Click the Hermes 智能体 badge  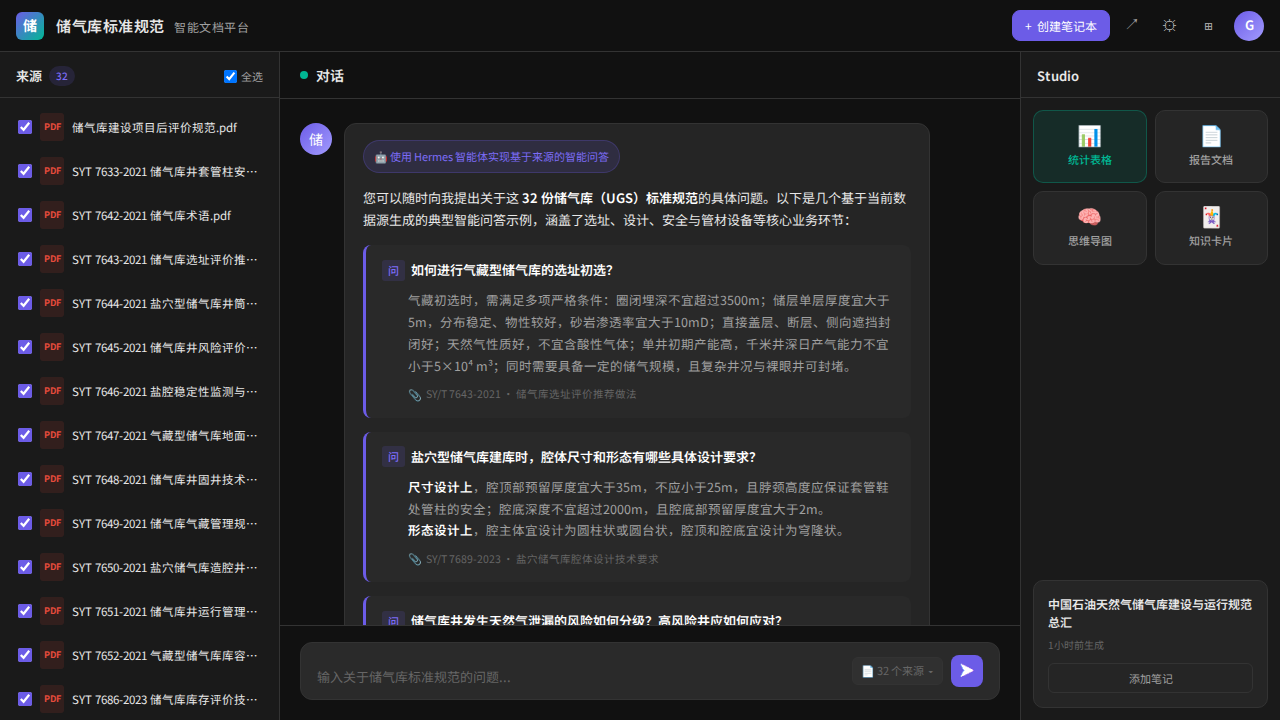click(491, 157)
